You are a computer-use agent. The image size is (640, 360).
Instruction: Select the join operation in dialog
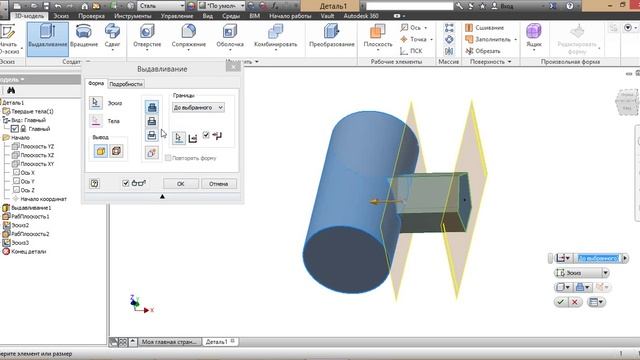(152, 107)
